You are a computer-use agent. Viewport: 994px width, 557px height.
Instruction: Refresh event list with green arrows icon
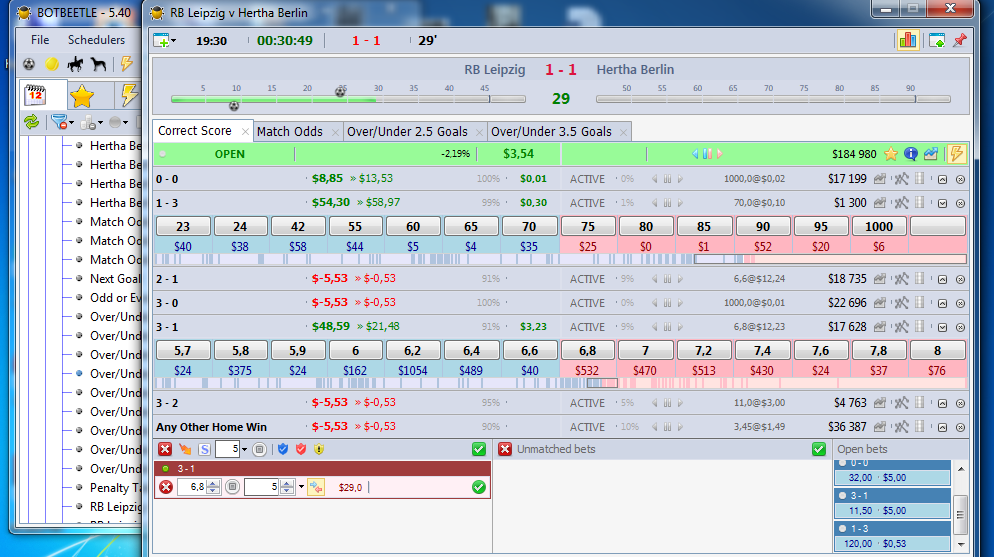(31, 122)
